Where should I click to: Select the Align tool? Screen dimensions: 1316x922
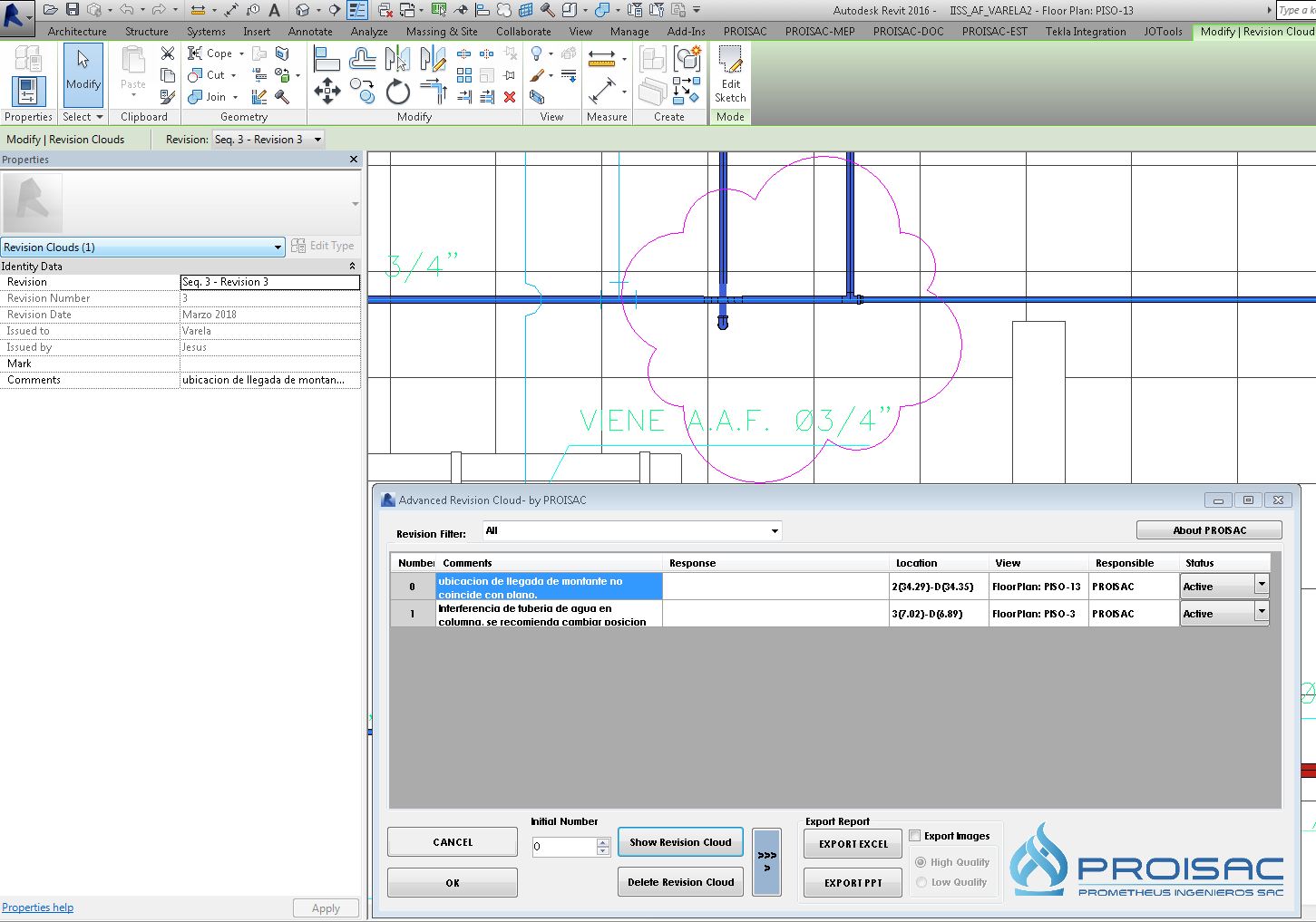[x=327, y=58]
